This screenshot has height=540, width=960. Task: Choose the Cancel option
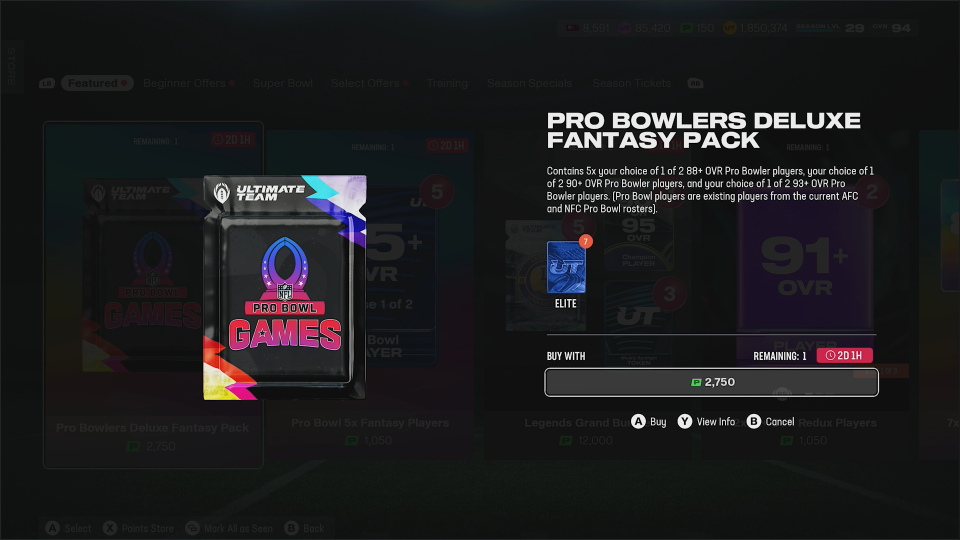tap(779, 422)
